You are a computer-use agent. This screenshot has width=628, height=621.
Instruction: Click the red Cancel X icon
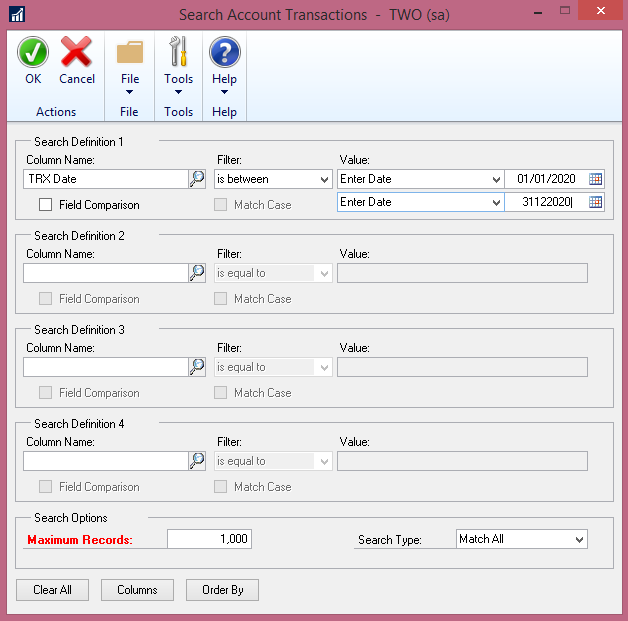point(76,52)
